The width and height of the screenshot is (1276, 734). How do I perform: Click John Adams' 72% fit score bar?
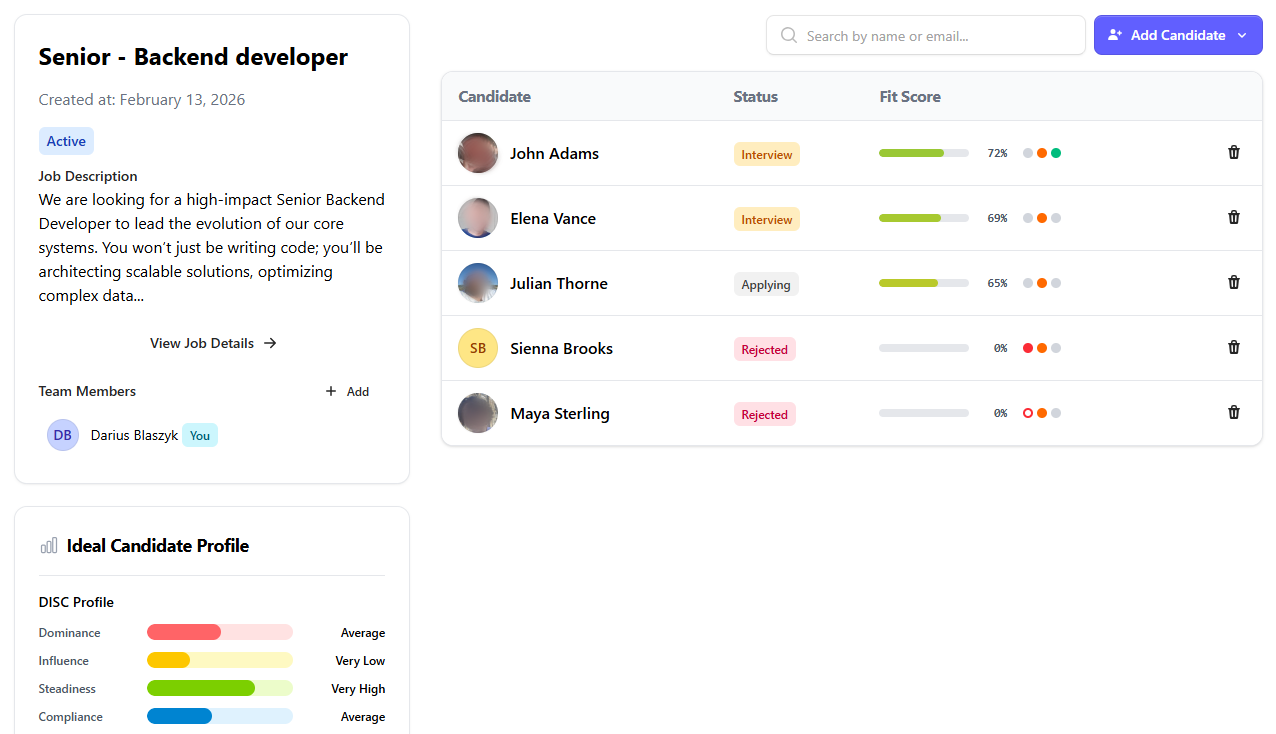pyautogui.click(x=924, y=153)
